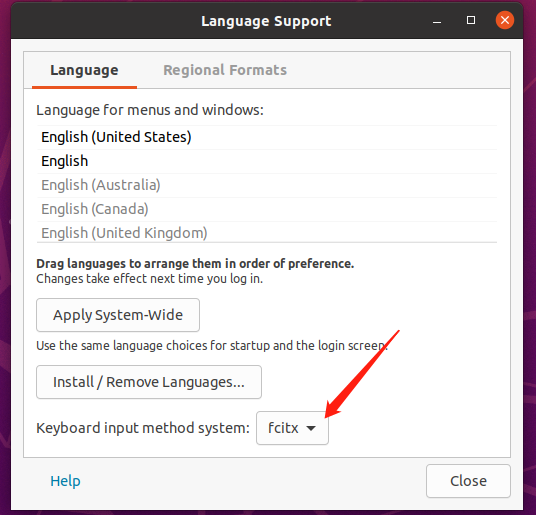The image size is (536, 515).
Task: Select plain English entry in list
Action: pos(267,161)
